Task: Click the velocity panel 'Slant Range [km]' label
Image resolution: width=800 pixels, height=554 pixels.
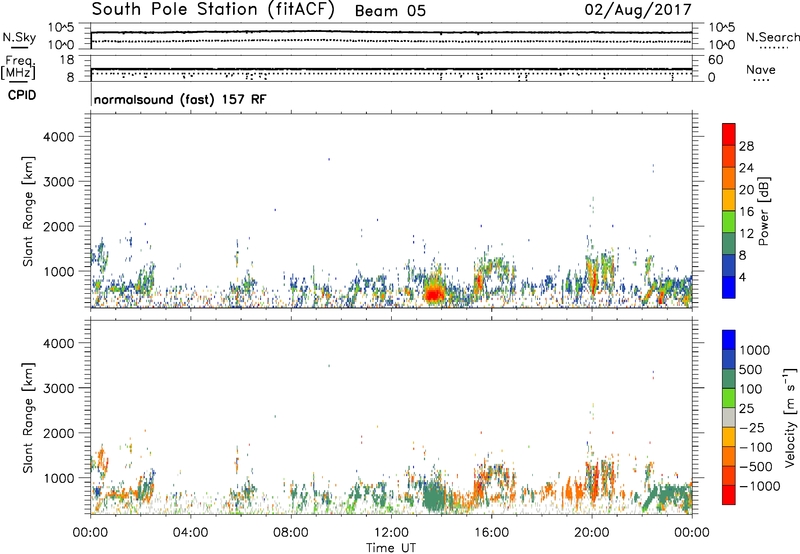Action: (x=28, y=417)
